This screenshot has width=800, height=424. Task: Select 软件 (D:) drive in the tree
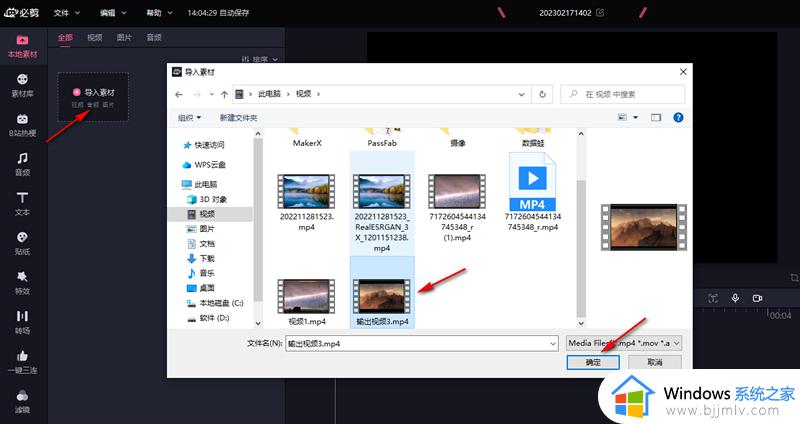208,317
